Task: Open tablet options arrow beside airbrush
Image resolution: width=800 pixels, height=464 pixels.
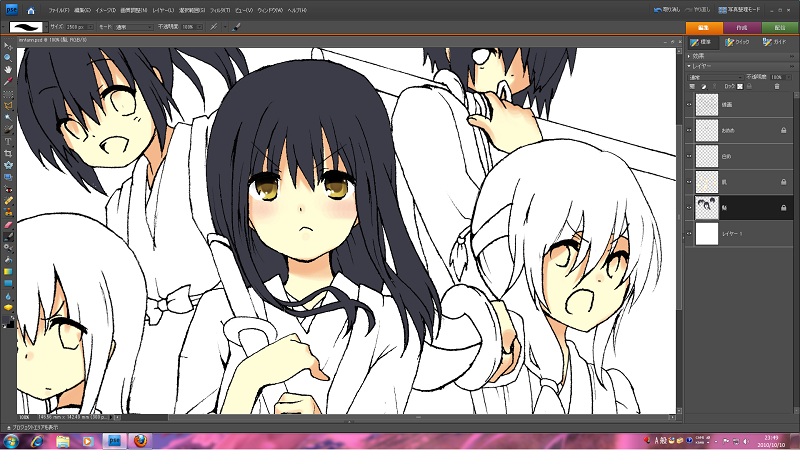Action: tap(224, 27)
